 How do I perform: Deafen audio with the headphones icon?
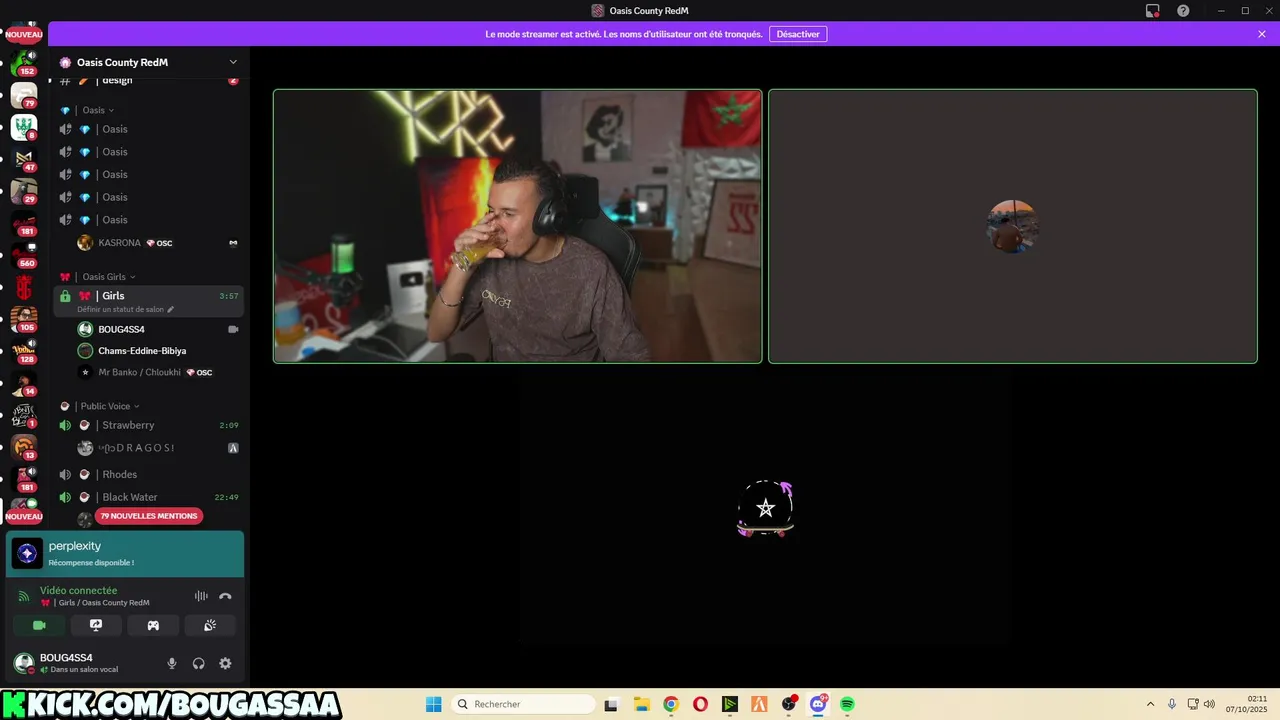pos(198,663)
